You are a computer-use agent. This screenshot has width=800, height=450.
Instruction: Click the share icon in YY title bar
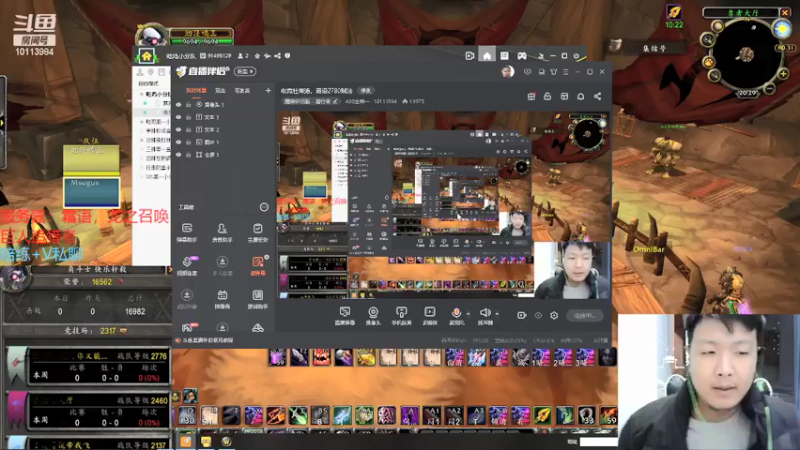278,56
